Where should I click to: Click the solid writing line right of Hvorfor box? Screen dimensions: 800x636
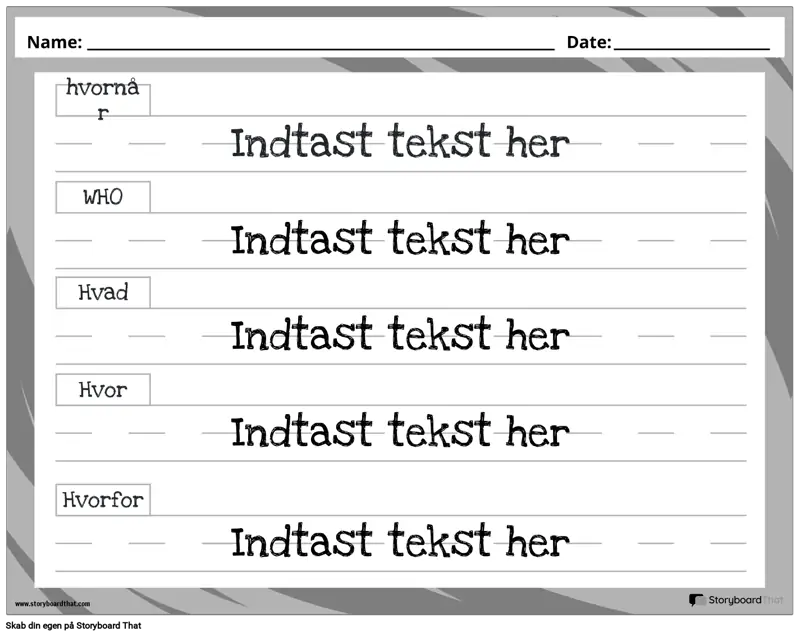pyautogui.click(x=450, y=515)
